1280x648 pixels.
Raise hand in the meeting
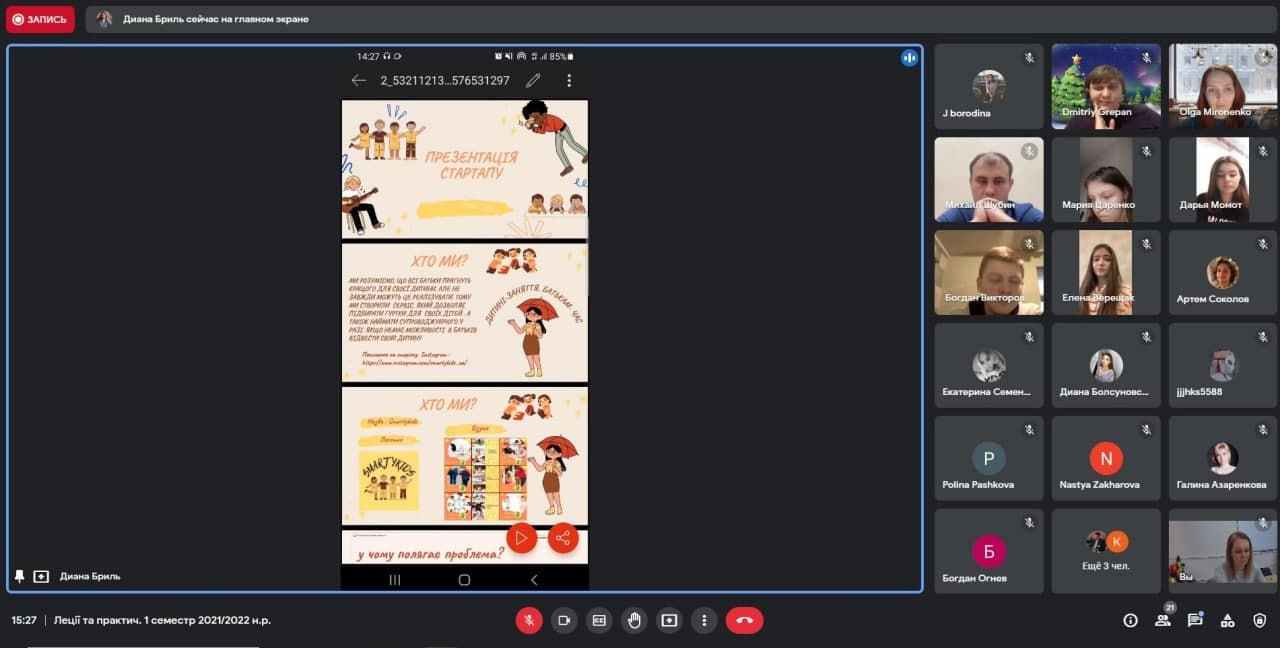coord(634,620)
